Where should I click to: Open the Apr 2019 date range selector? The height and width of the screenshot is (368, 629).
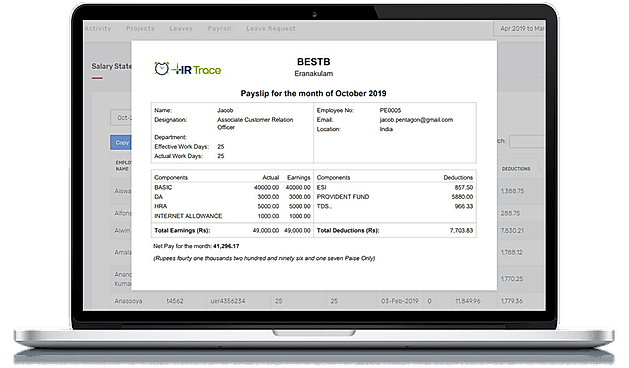[x=519, y=28]
